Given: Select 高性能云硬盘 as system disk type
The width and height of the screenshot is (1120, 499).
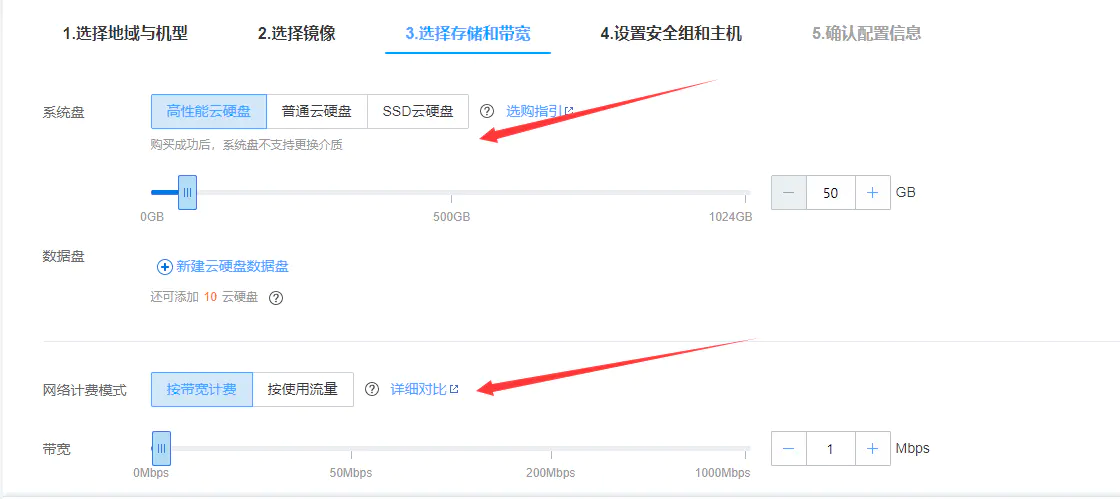Looking at the screenshot, I should click(209, 111).
